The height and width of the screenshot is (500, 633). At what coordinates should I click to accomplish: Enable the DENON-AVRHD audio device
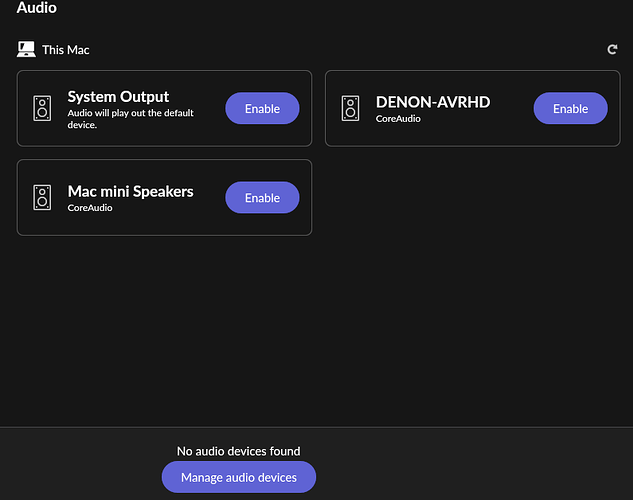(570, 108)
